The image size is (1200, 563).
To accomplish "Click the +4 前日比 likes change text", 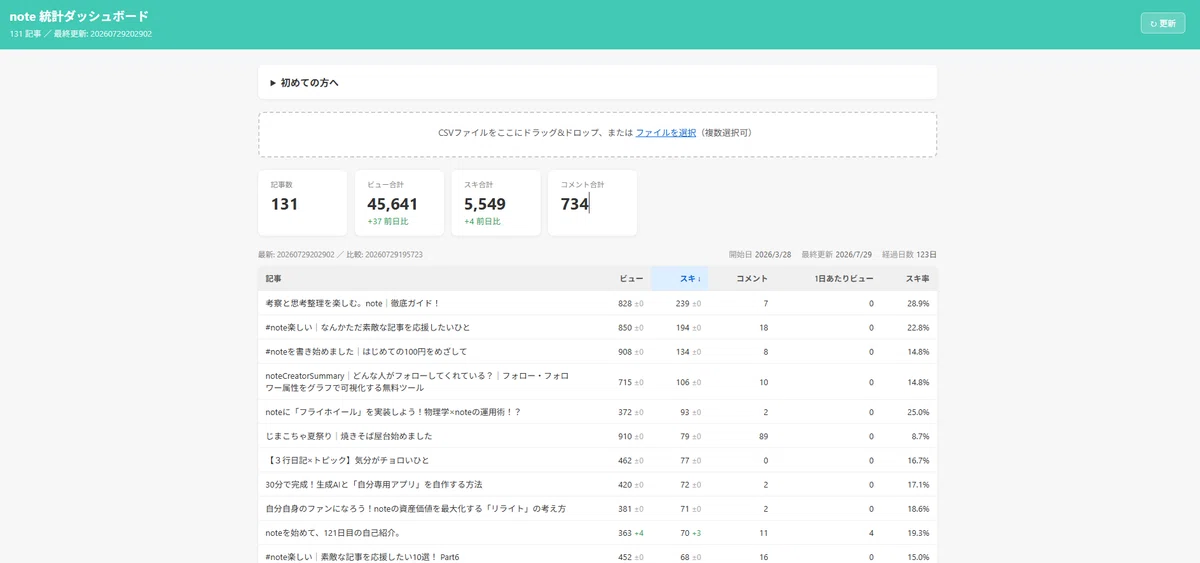I will coord(482,222).
